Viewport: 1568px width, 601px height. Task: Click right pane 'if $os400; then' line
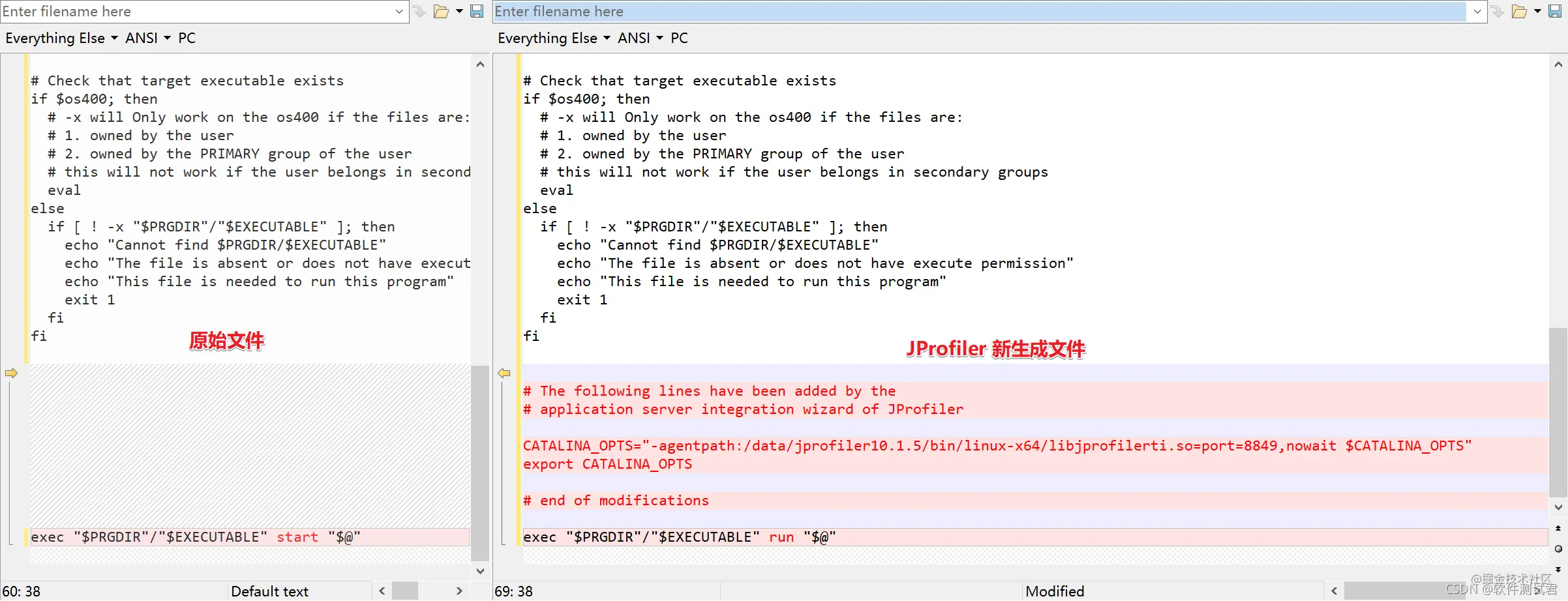pyautogui.click(x=586, y=99)
